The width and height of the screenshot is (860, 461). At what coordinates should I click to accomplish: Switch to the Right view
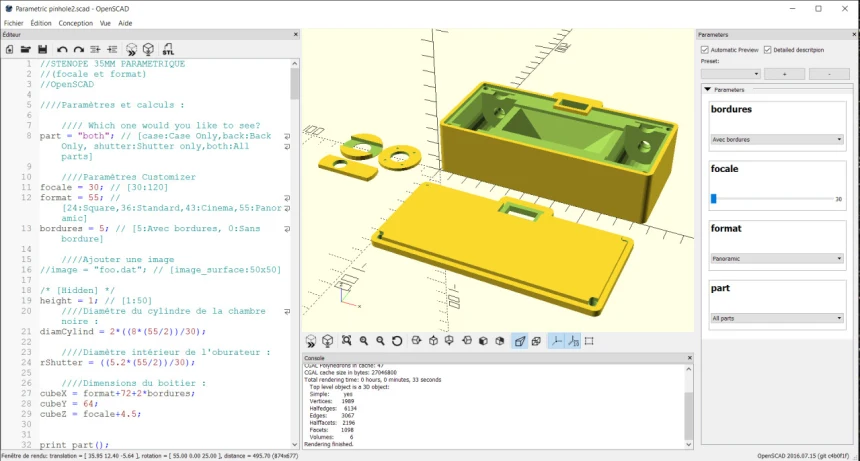pos(416,341)
